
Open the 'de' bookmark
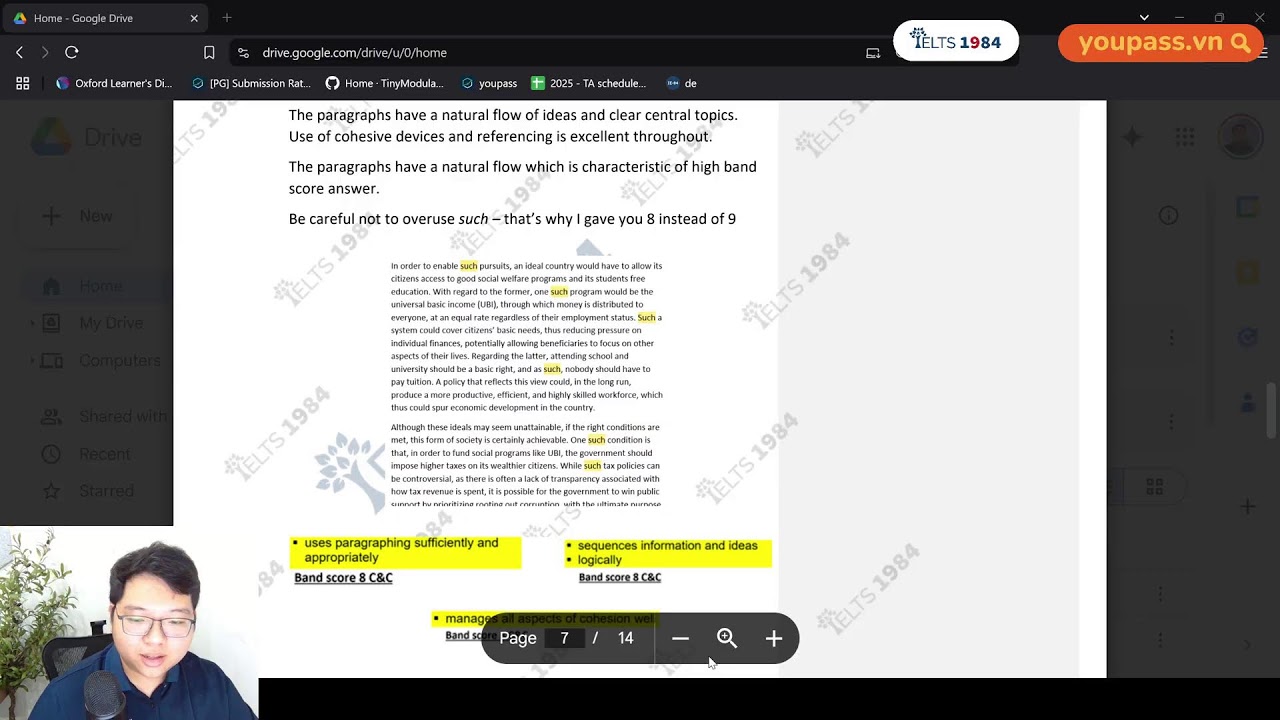(x=681, y=83)
